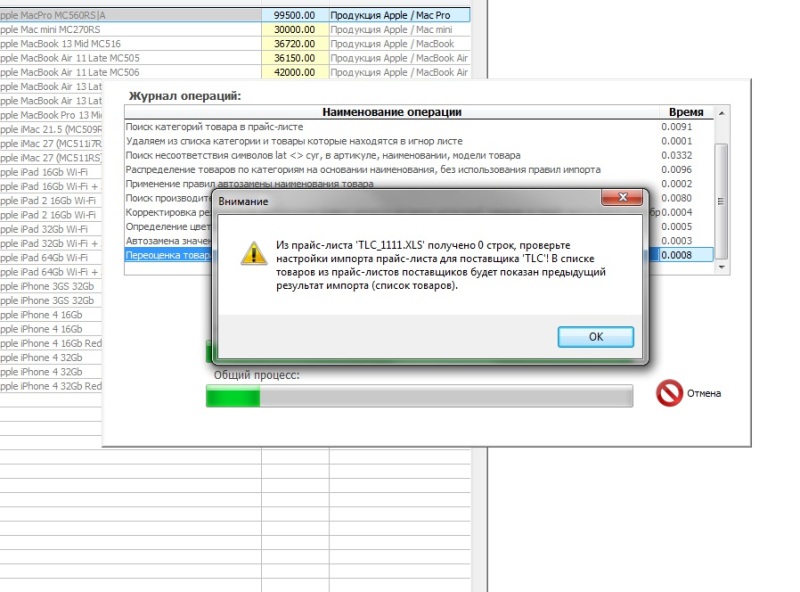Select Apple iPhone 4 16Gb Red row

pyautogui.click(x=51, y=343)
